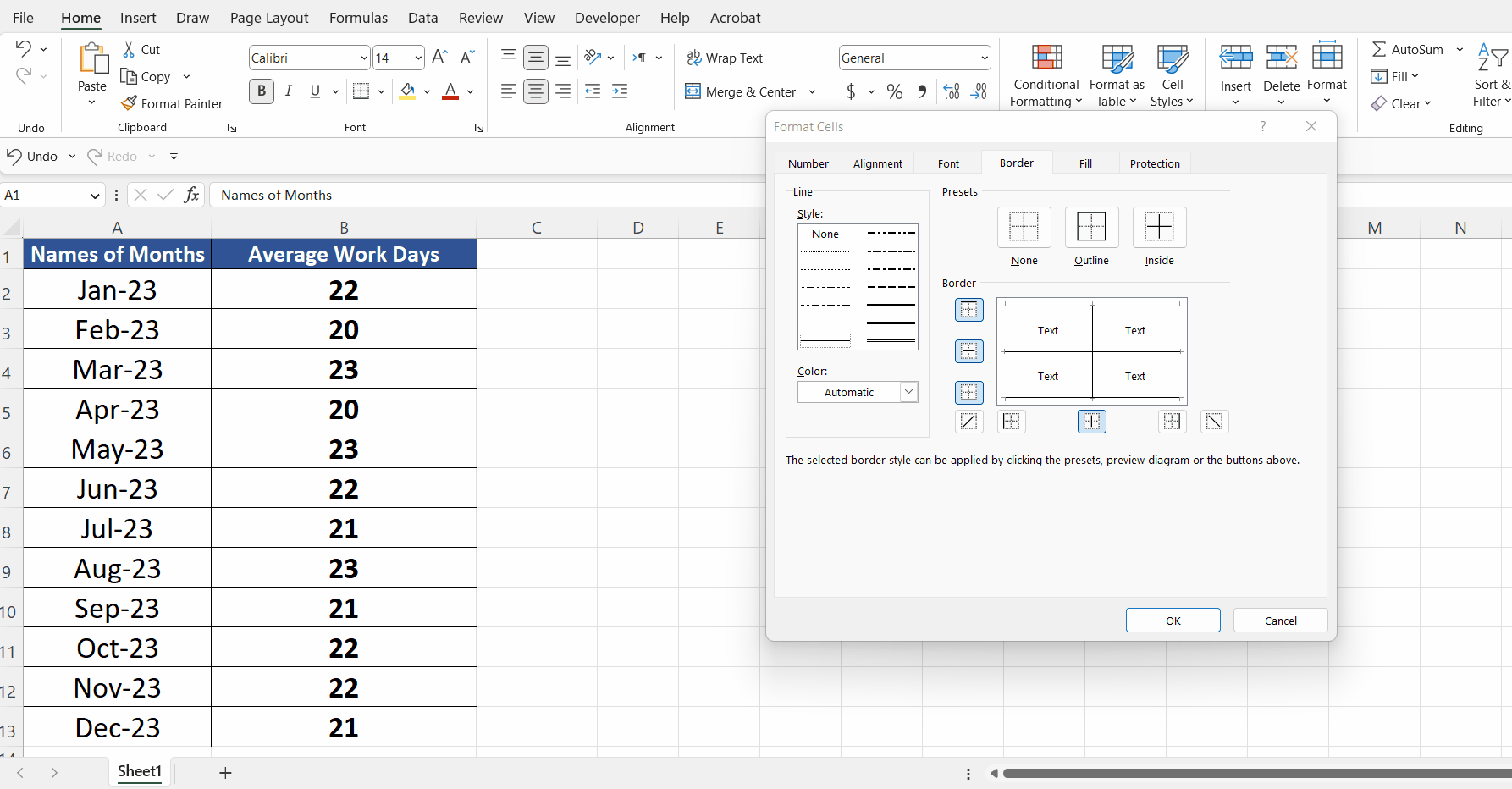Viewport: 1512px width, 789px height.
Task: Toggle italic formatting
Action: pyautogui.click(x=288, y=91)
